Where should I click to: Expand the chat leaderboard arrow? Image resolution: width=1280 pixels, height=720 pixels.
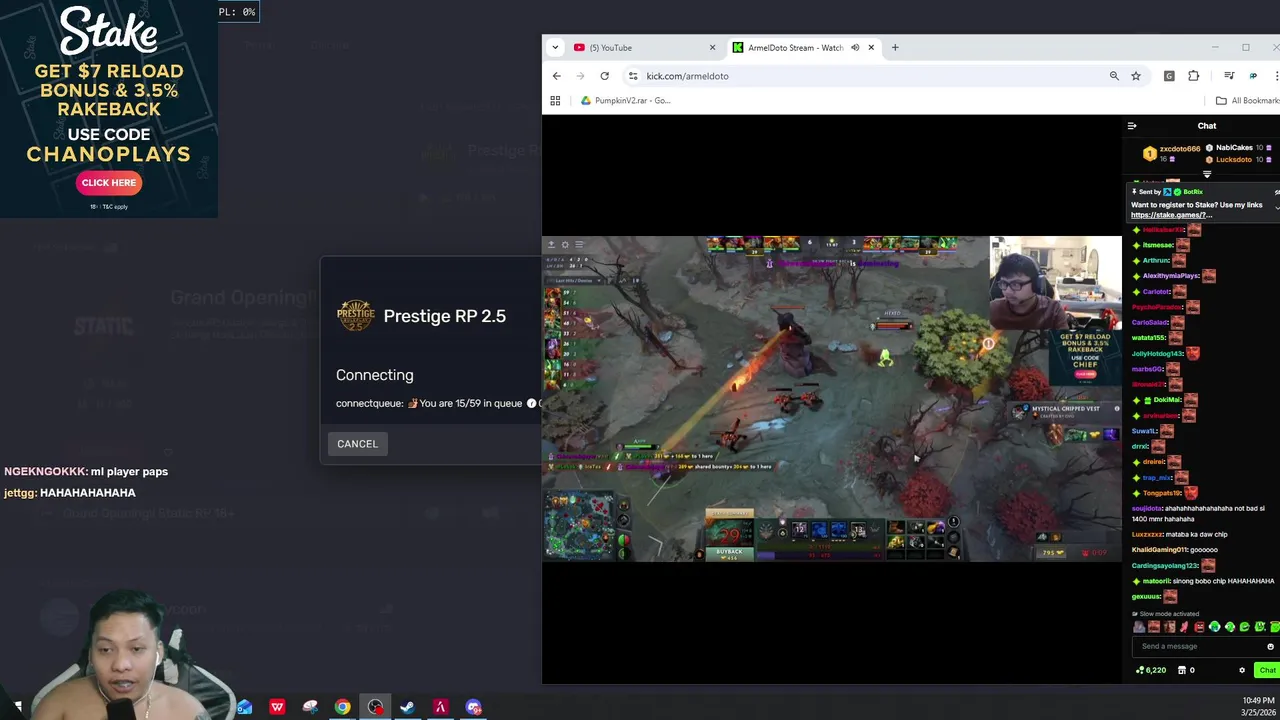pos(1207,174)
